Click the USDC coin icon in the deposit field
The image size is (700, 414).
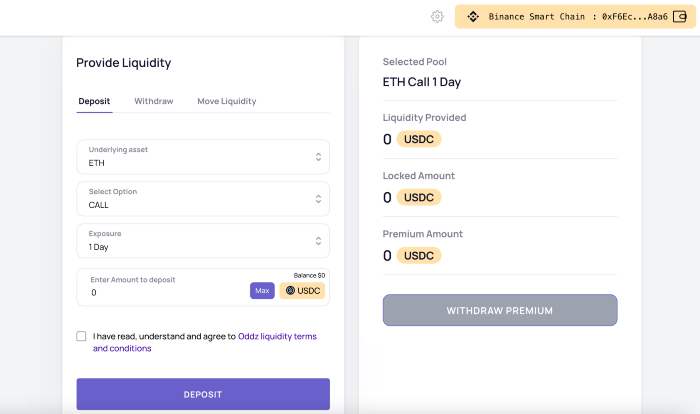[x=291, y=291]
